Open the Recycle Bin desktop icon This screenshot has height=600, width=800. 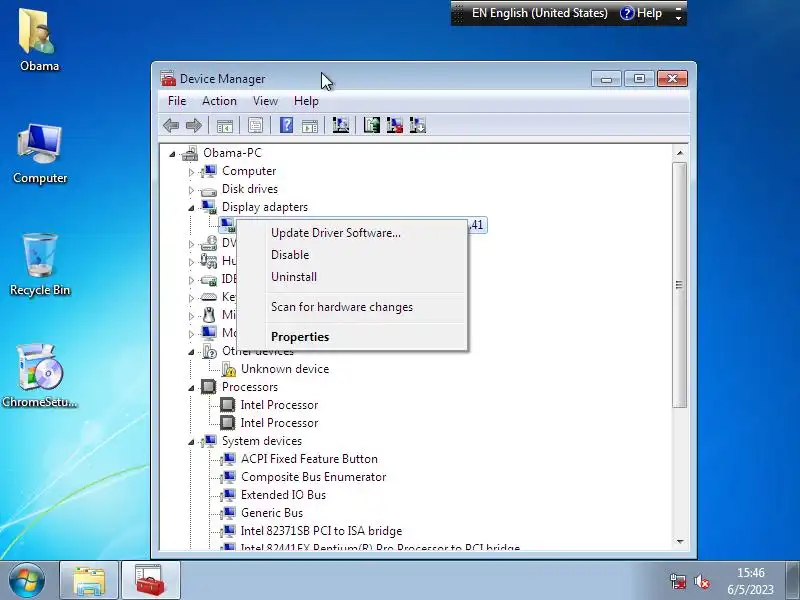point(40,264)
